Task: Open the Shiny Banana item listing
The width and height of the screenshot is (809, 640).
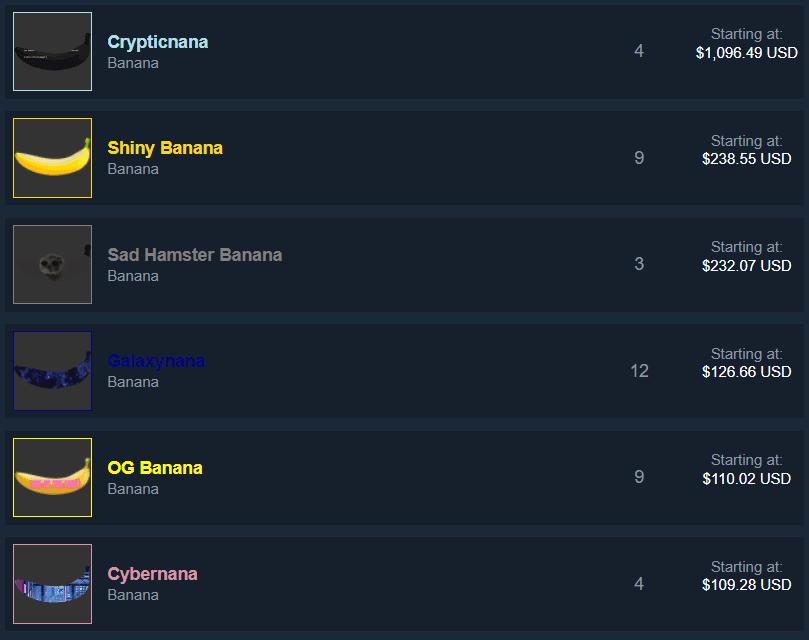Action: point(165,147)
